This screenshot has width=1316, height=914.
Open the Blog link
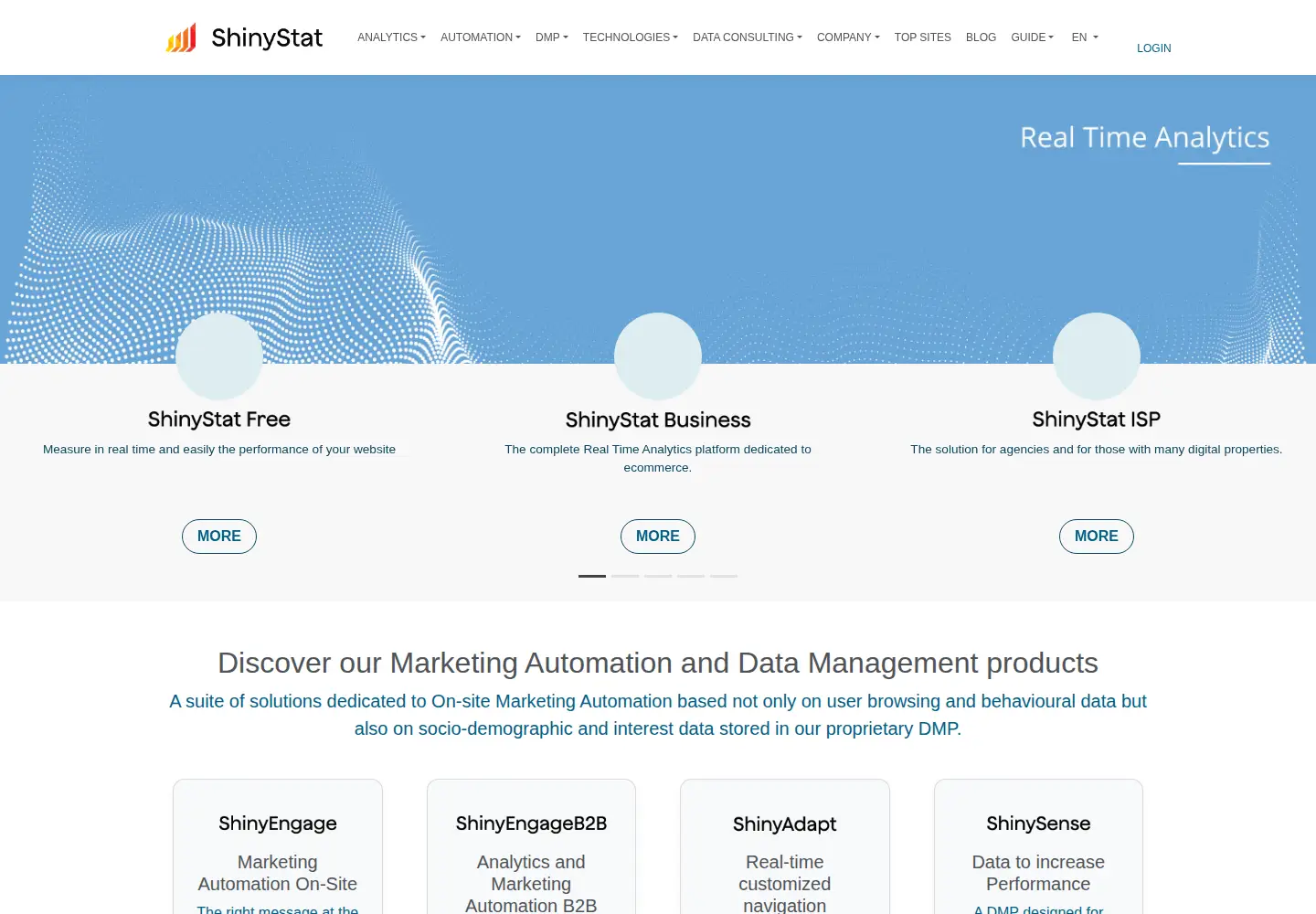tap(981, 37)
